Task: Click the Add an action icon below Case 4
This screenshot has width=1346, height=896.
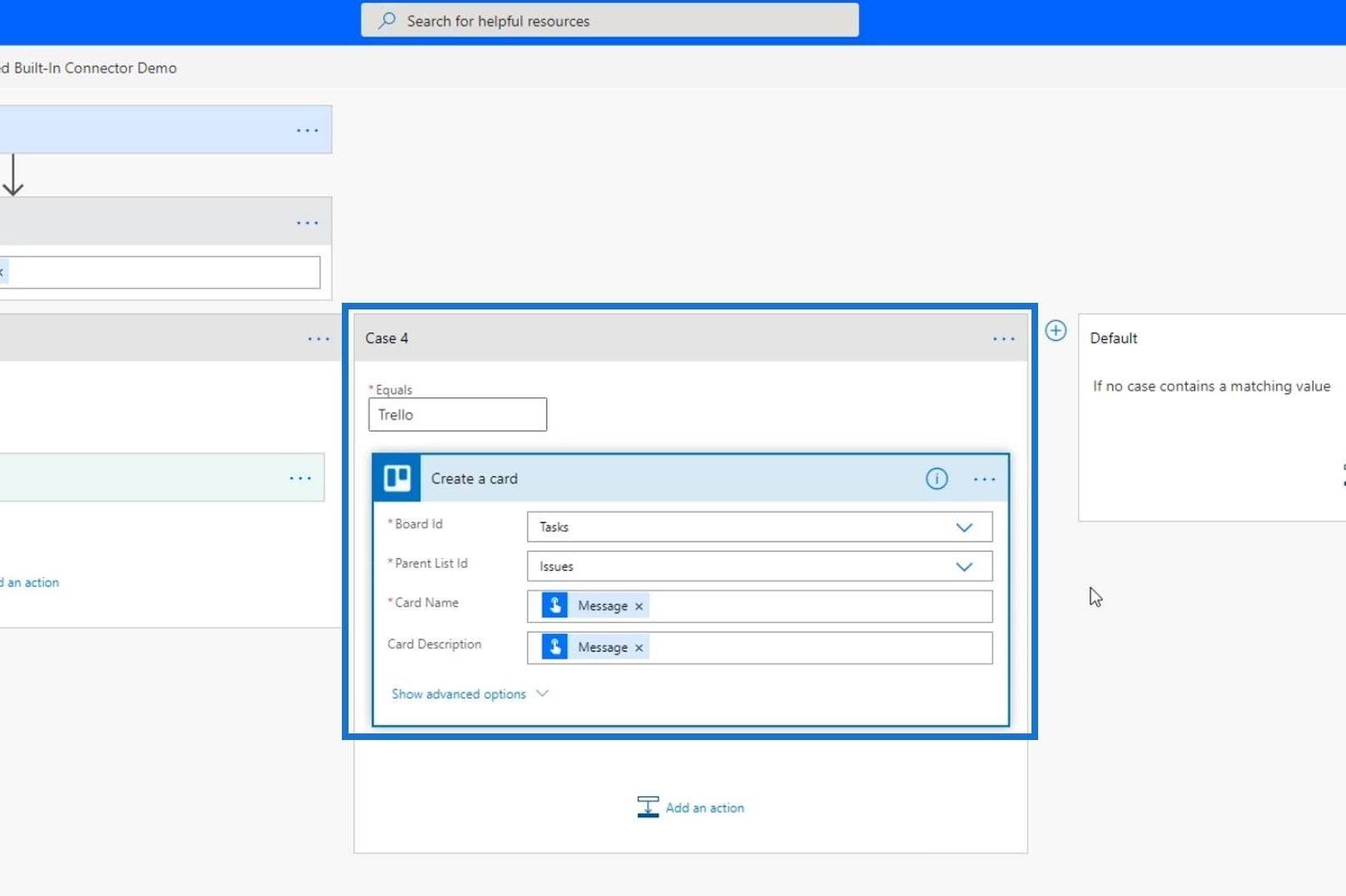Action: [x=647, y=806]
